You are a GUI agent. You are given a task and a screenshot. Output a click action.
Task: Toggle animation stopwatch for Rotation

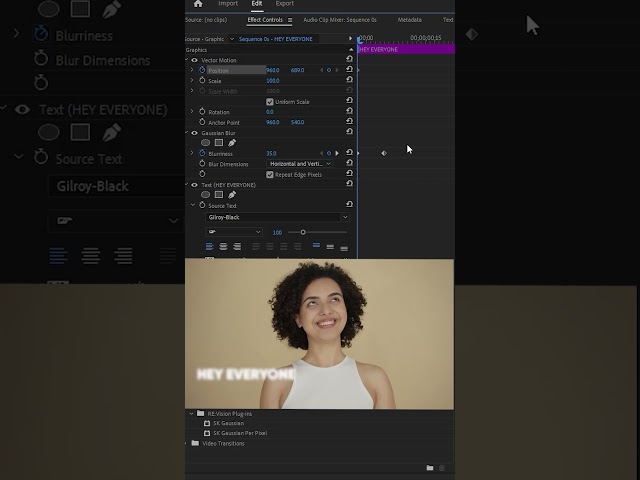click(202, 111)
